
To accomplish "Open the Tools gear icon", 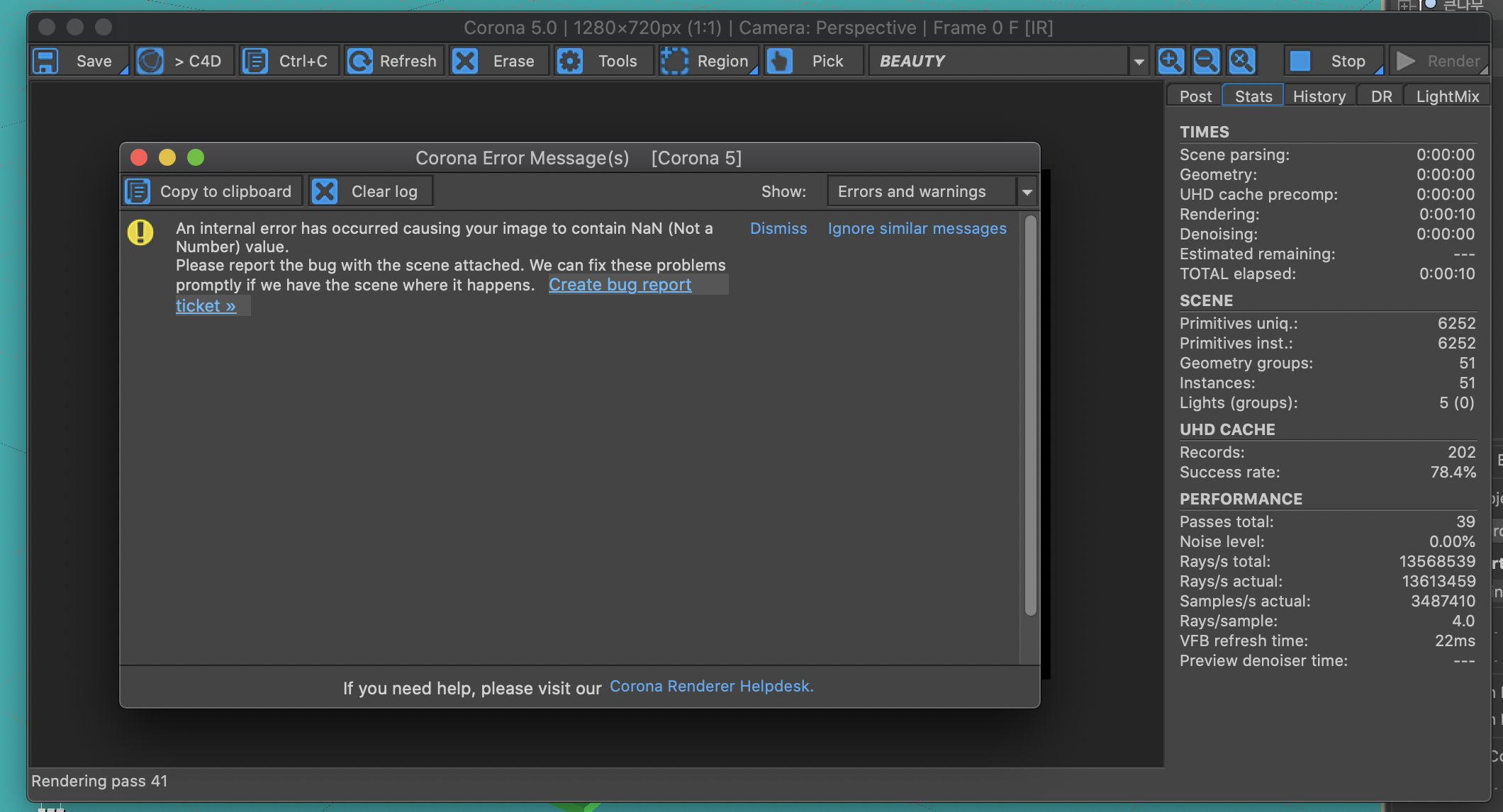I will (x=569, y=61).
